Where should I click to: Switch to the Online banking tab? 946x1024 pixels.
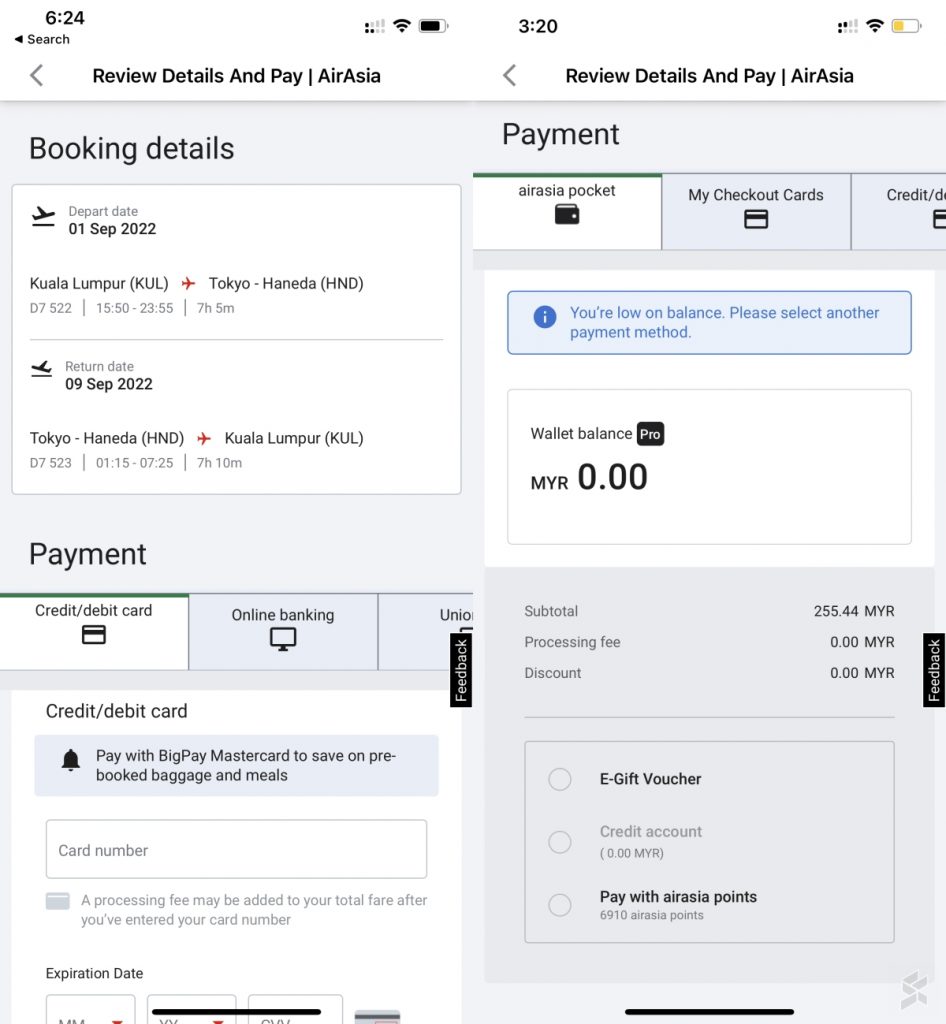pos(283,631)
